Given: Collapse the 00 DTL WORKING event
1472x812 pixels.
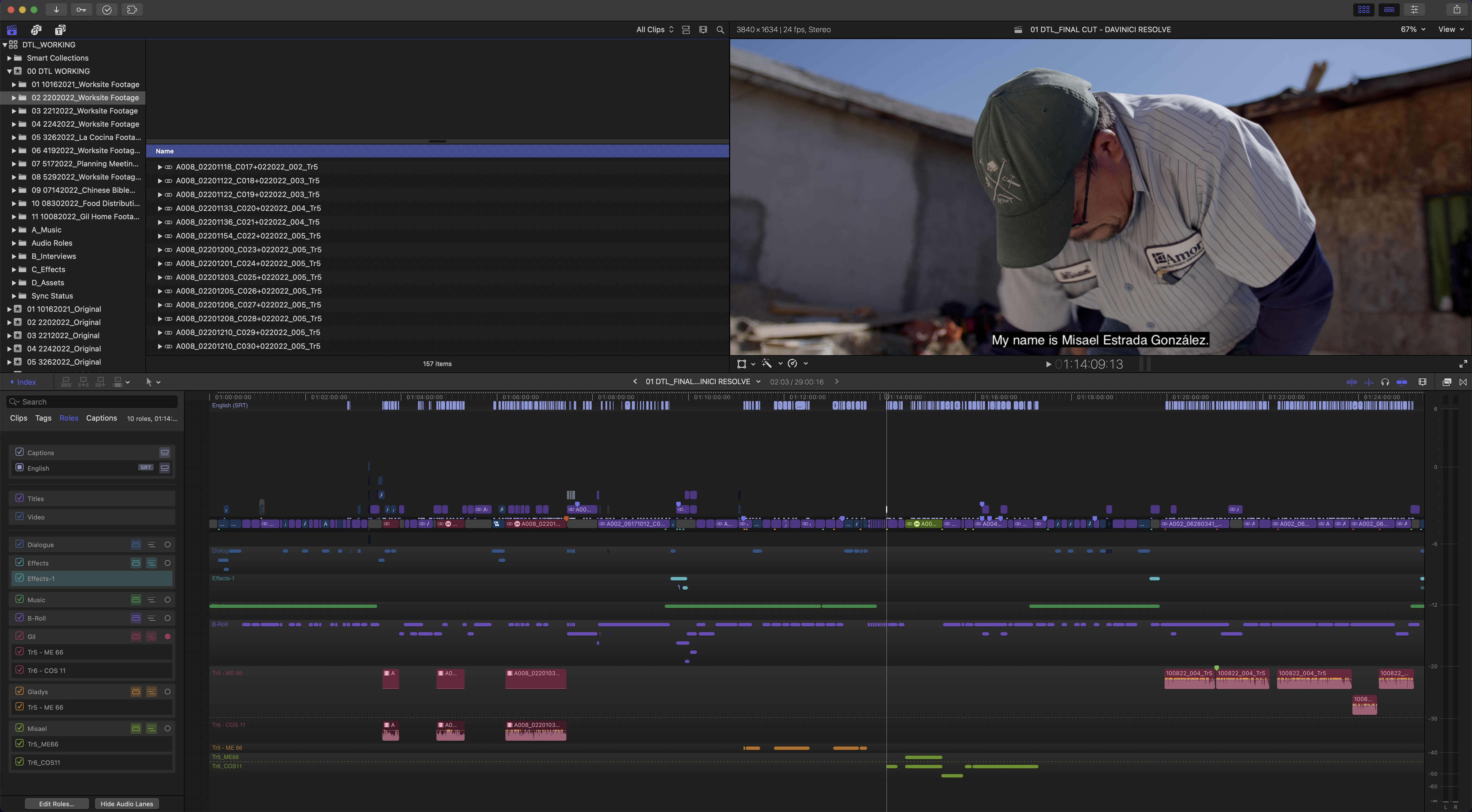Looking at the screenshot, I should [x=9, y=71].
